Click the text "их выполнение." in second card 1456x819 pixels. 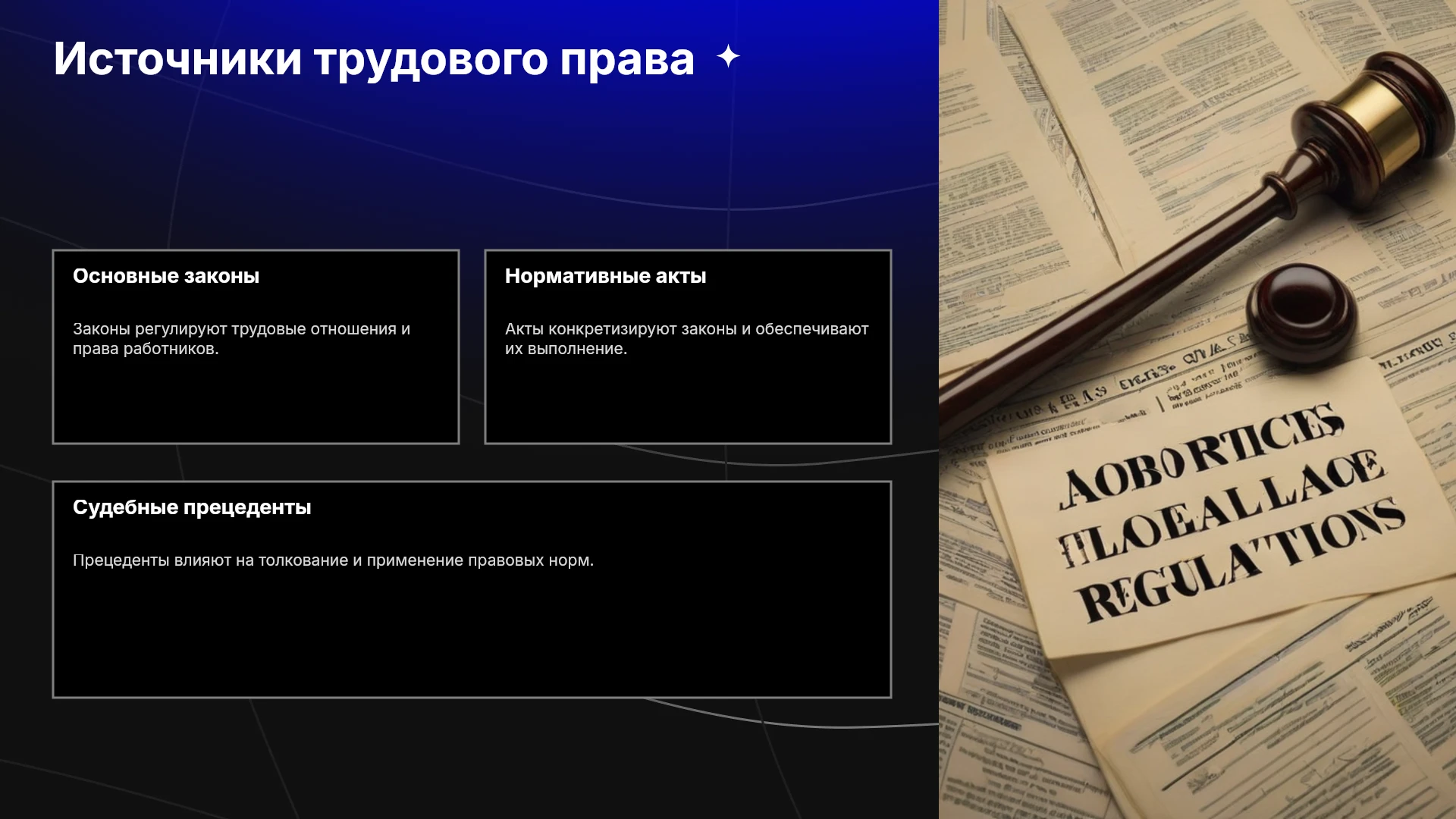pos(566,349)
